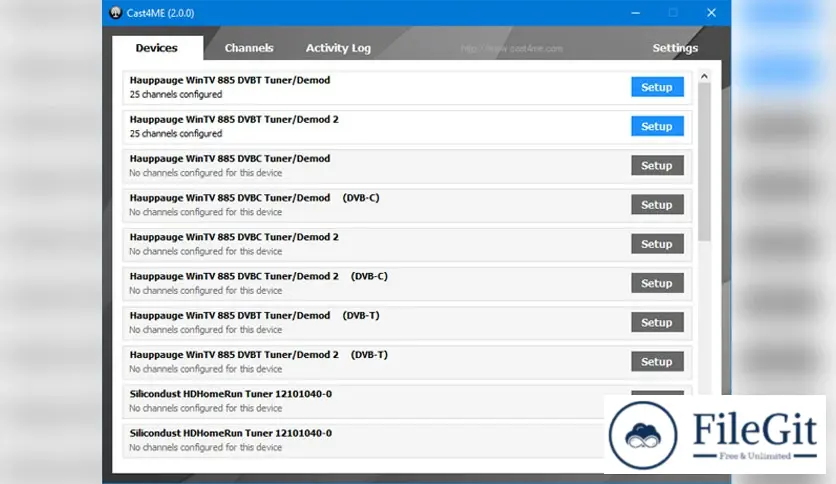This screenshot has width=836, height=484.
Task: Click Setup for DVBT Tuner/Demod 2 (DVB-T)
Action: 657,361
